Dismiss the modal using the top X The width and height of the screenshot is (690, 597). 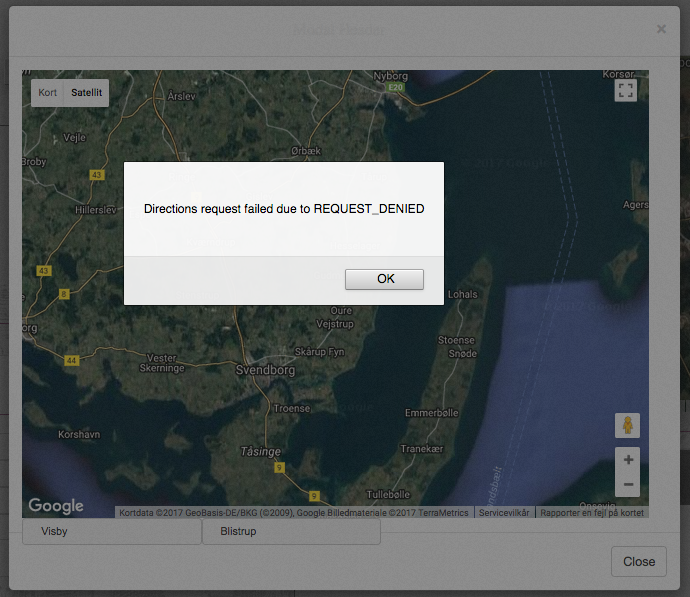coord(661,29)
